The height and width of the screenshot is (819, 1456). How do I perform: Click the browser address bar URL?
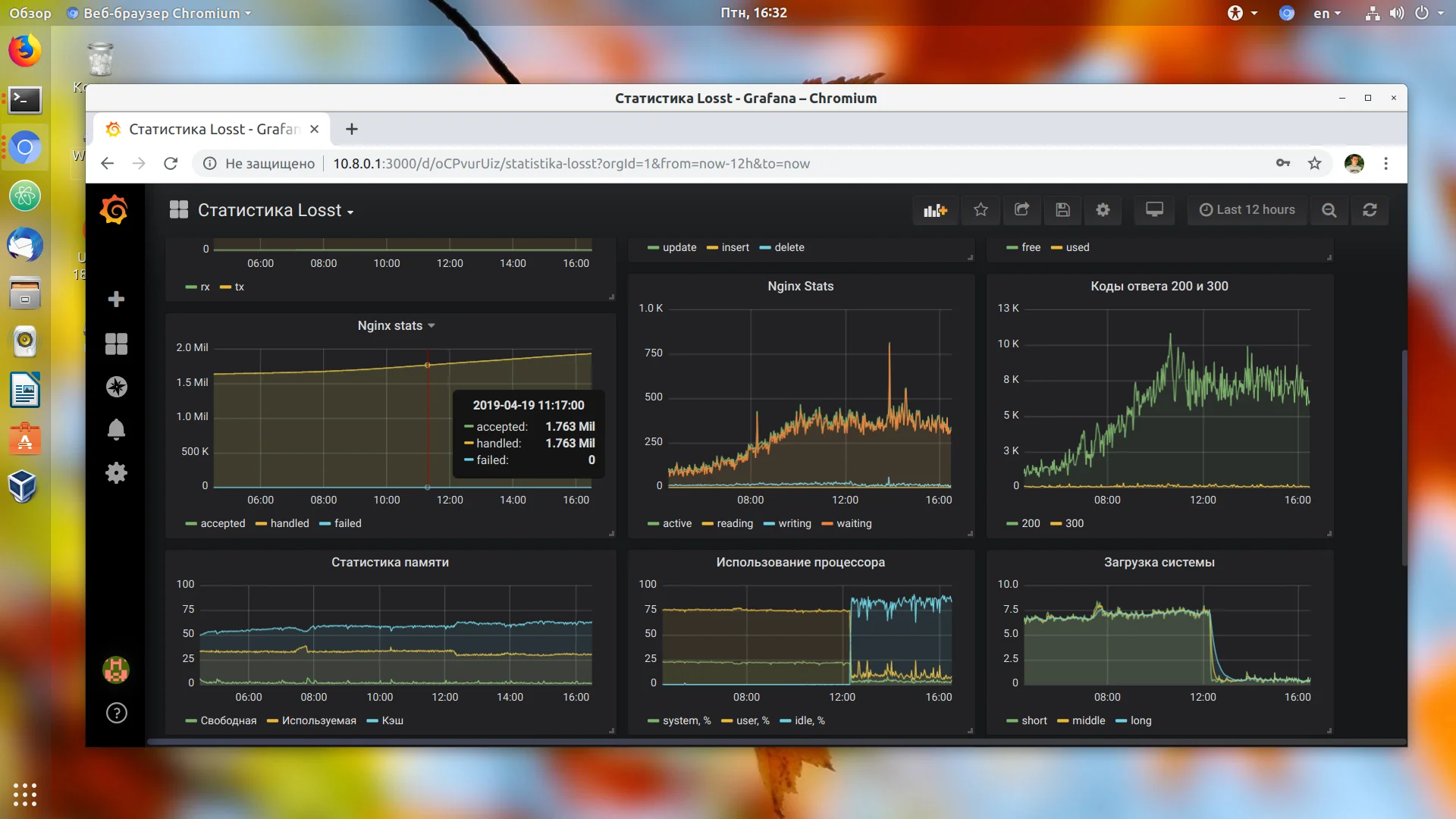[x=570, y=163]
